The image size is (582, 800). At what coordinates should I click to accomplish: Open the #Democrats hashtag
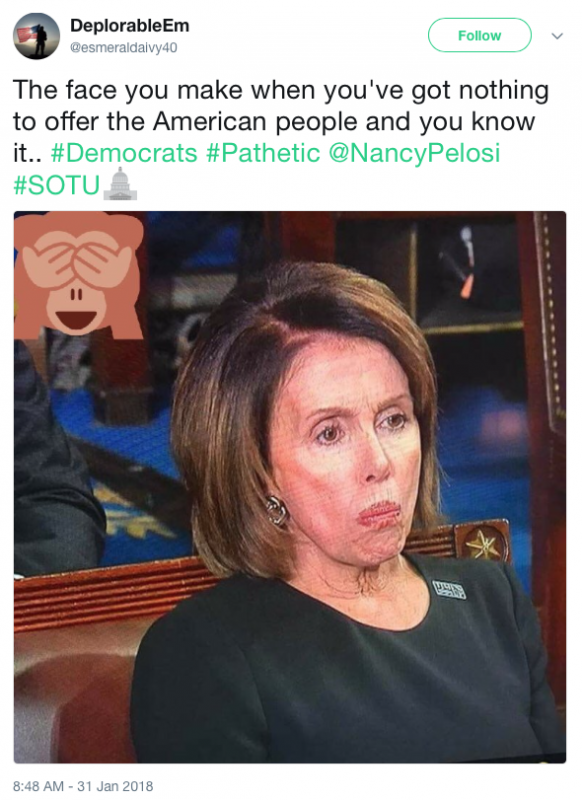click(124, 153)
